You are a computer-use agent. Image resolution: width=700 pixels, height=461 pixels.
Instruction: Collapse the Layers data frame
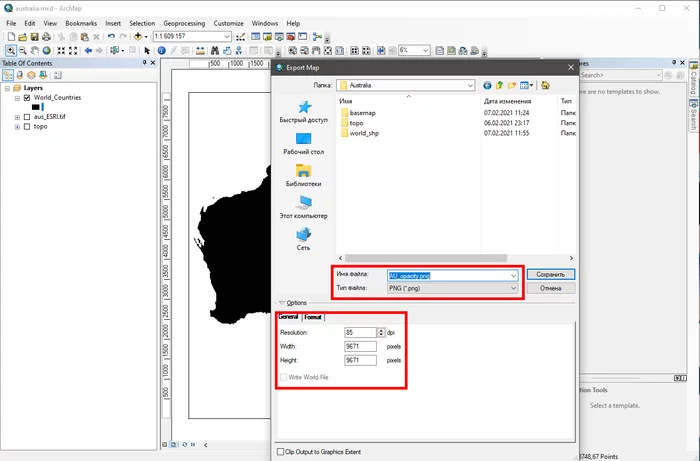7,88
